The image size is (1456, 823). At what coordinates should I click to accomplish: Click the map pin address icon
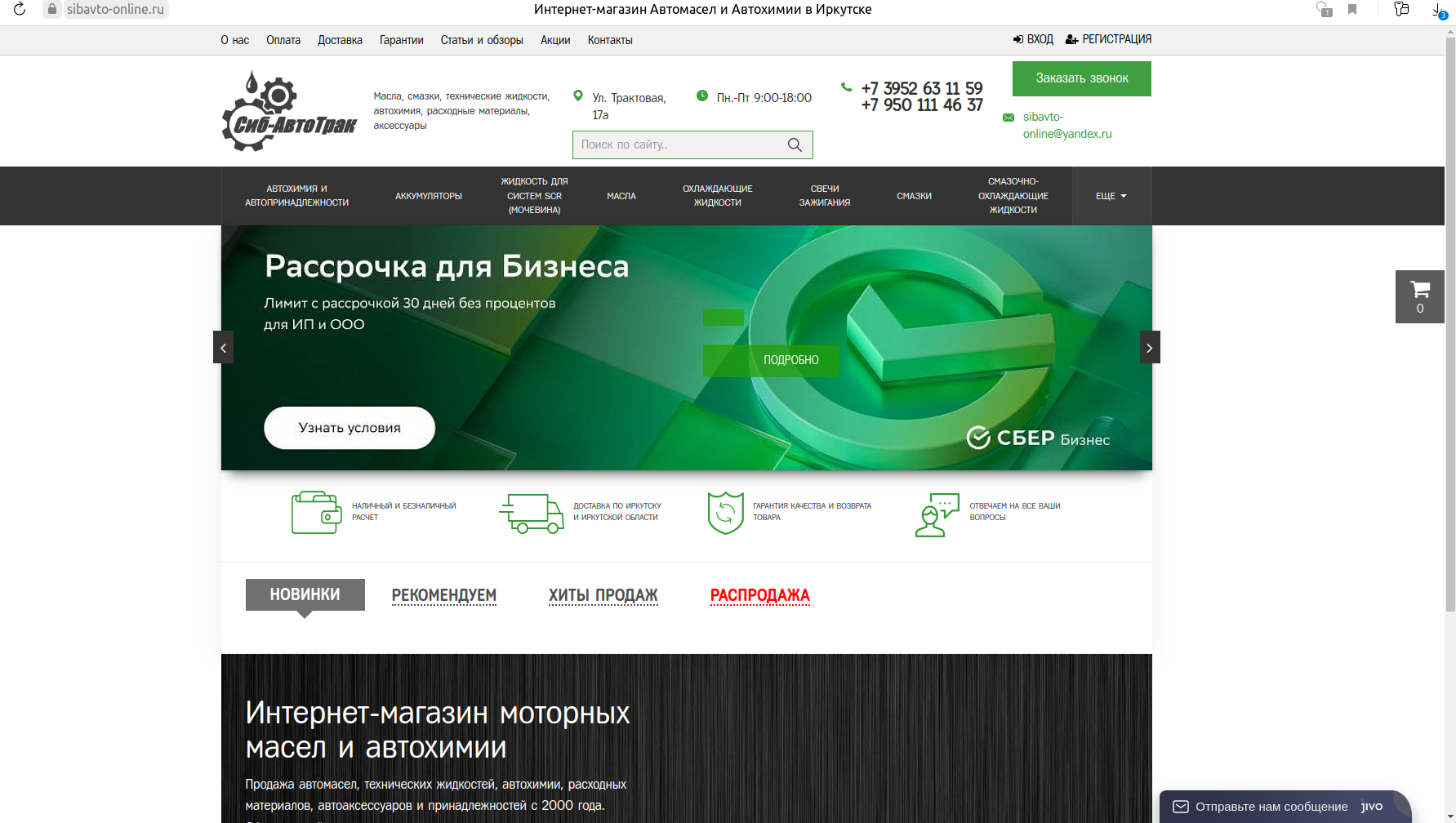(x=578, y=96)
